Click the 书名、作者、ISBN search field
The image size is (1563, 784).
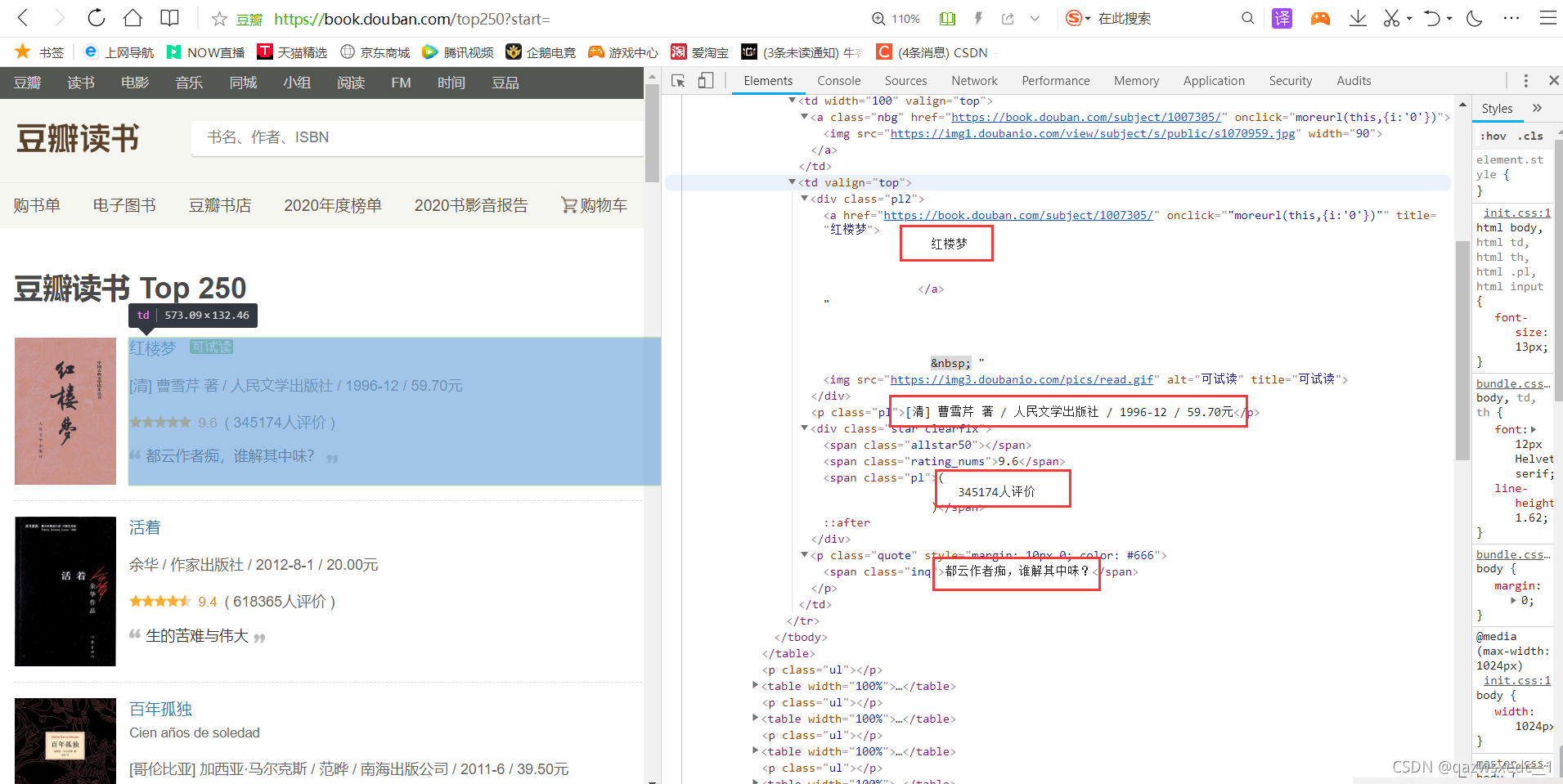pyautogui.click(x=417, y=137)
